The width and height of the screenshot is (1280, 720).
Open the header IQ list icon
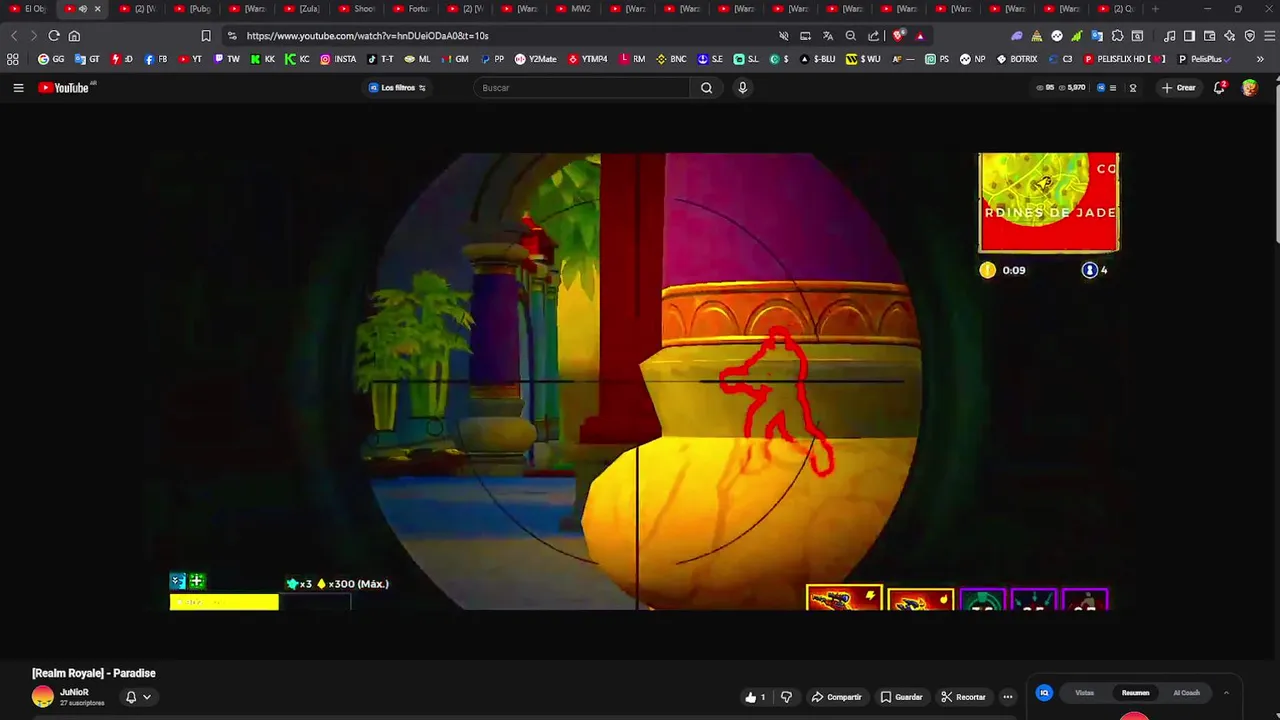1106,88
